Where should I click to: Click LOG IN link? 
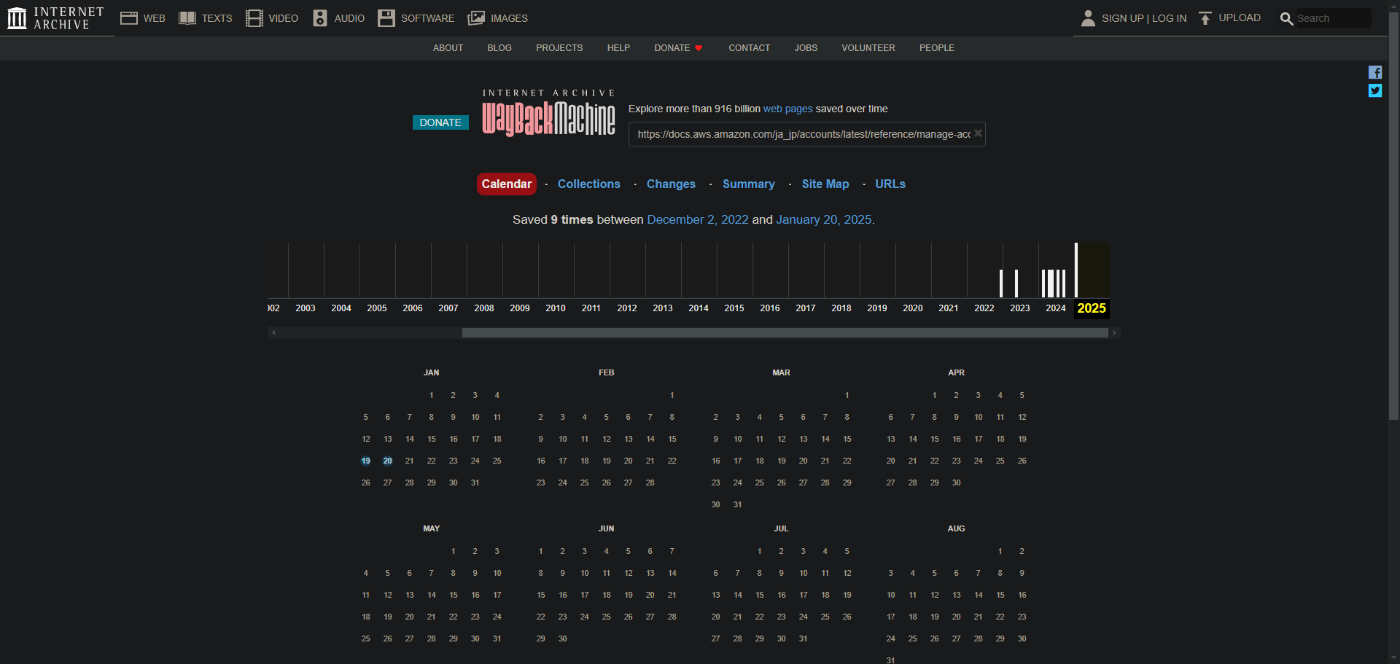point(1169,18)
